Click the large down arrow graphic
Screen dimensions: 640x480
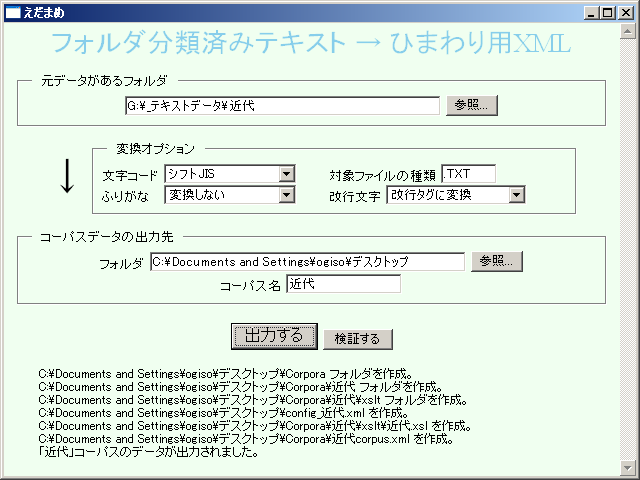[x=67, y=175]
